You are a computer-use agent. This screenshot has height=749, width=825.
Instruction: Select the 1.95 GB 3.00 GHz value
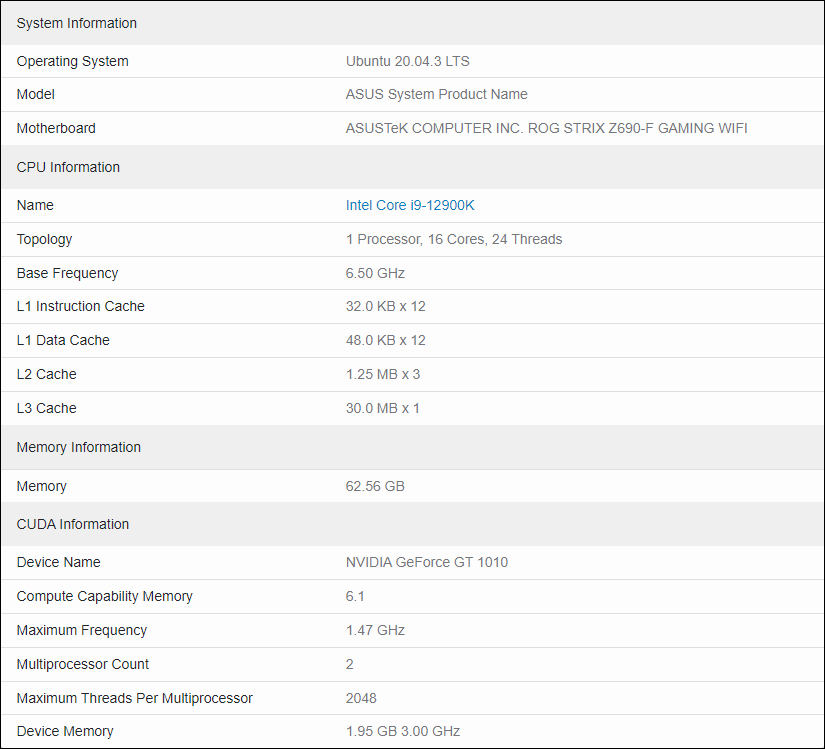(x=403, y=731)
